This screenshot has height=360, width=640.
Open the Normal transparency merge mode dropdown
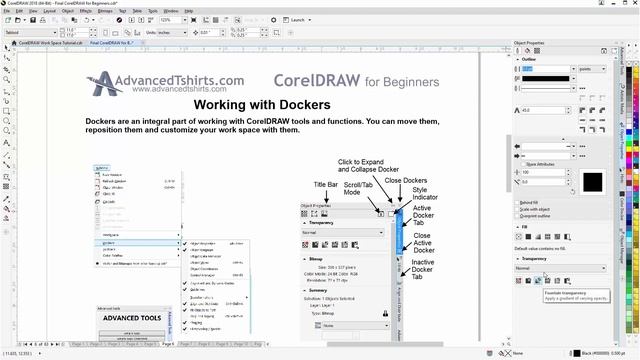tap(560, 268)
